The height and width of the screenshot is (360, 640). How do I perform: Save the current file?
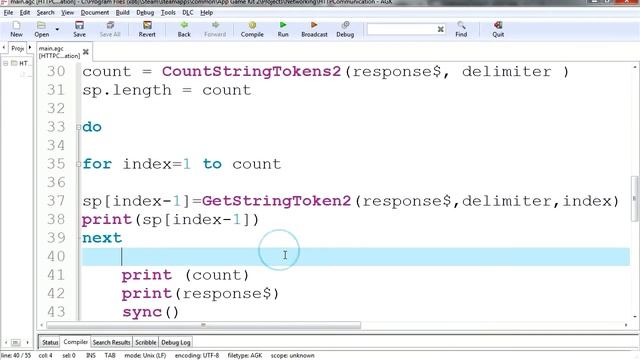click(x=80, y=29)
